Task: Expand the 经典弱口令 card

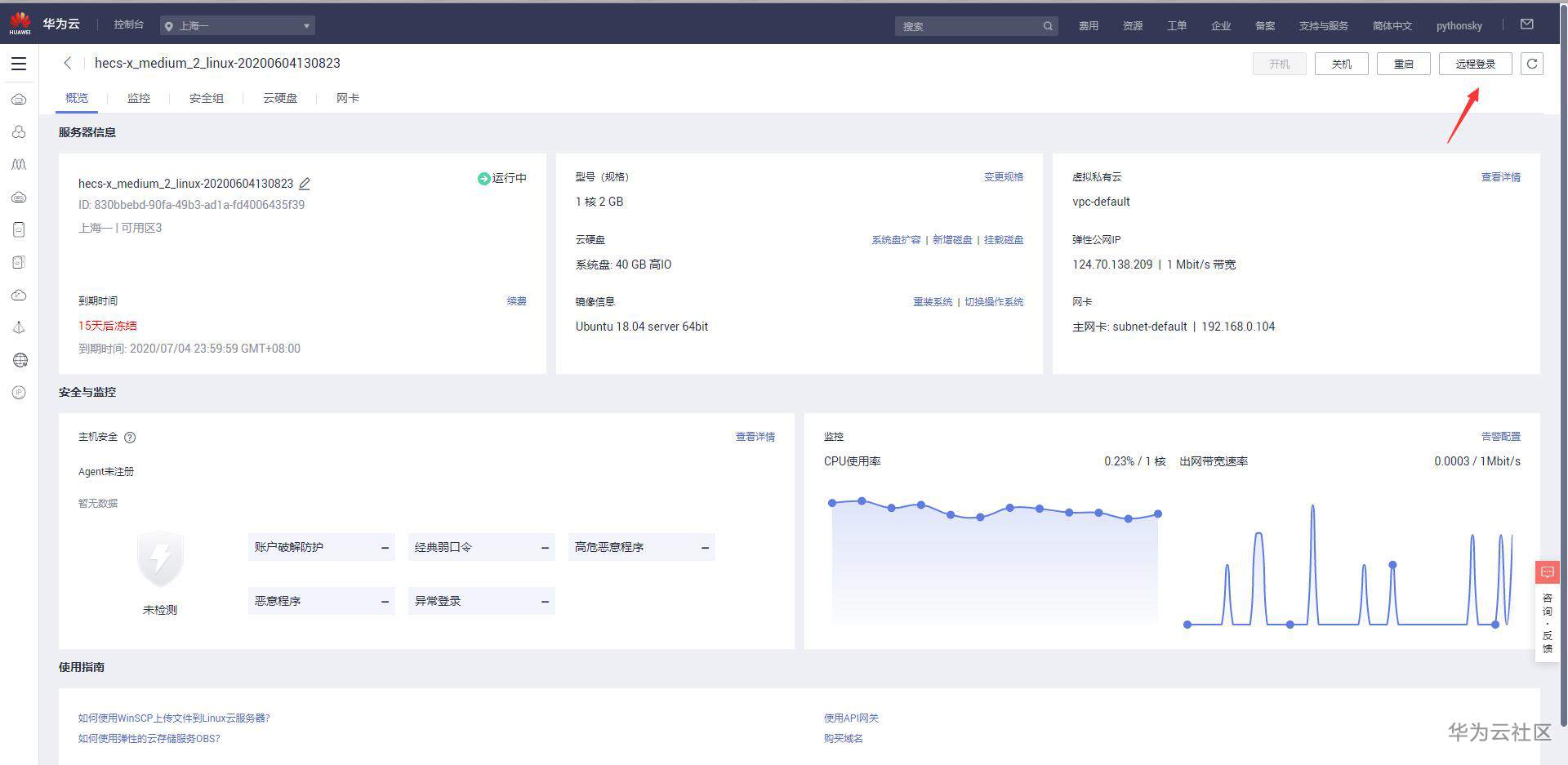Action: tap(482, 547)
